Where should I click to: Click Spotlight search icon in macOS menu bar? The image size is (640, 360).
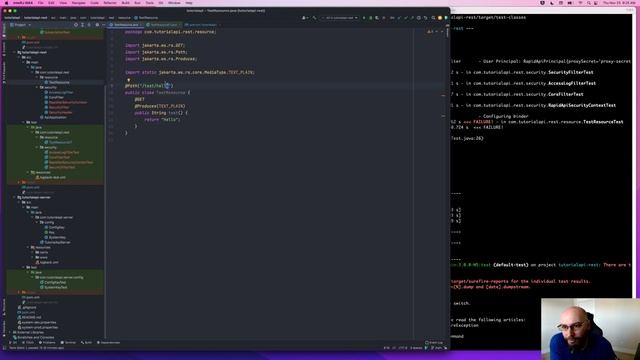pyautogui.click(x=589, y=3)
